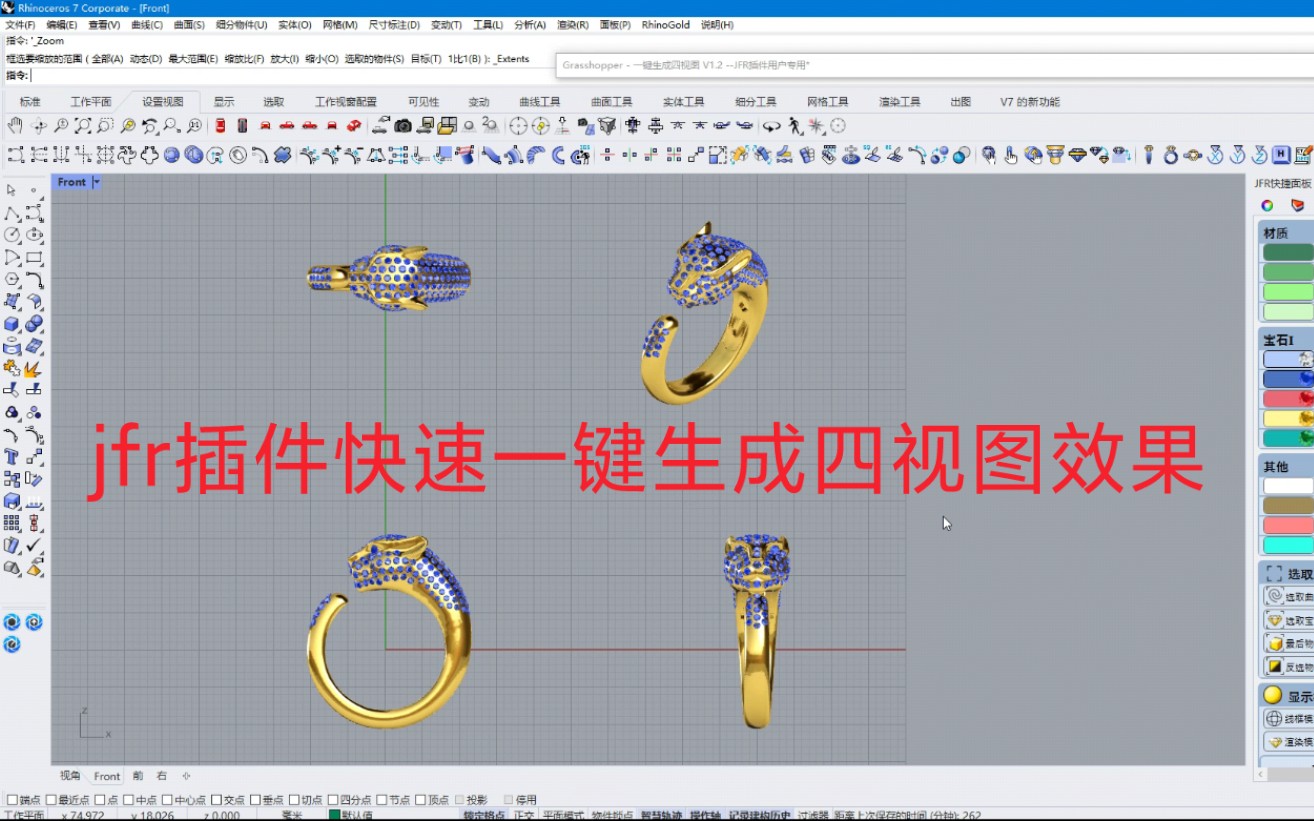This screenshot has width=1314, height=821.
Task: Toggle 正交 mode in the status bar
Action: point(523,814)
